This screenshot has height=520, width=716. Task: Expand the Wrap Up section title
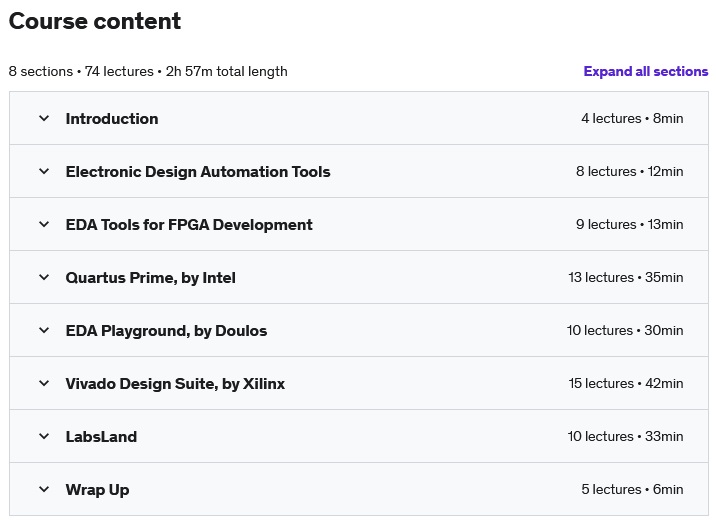tap(97, 489)
